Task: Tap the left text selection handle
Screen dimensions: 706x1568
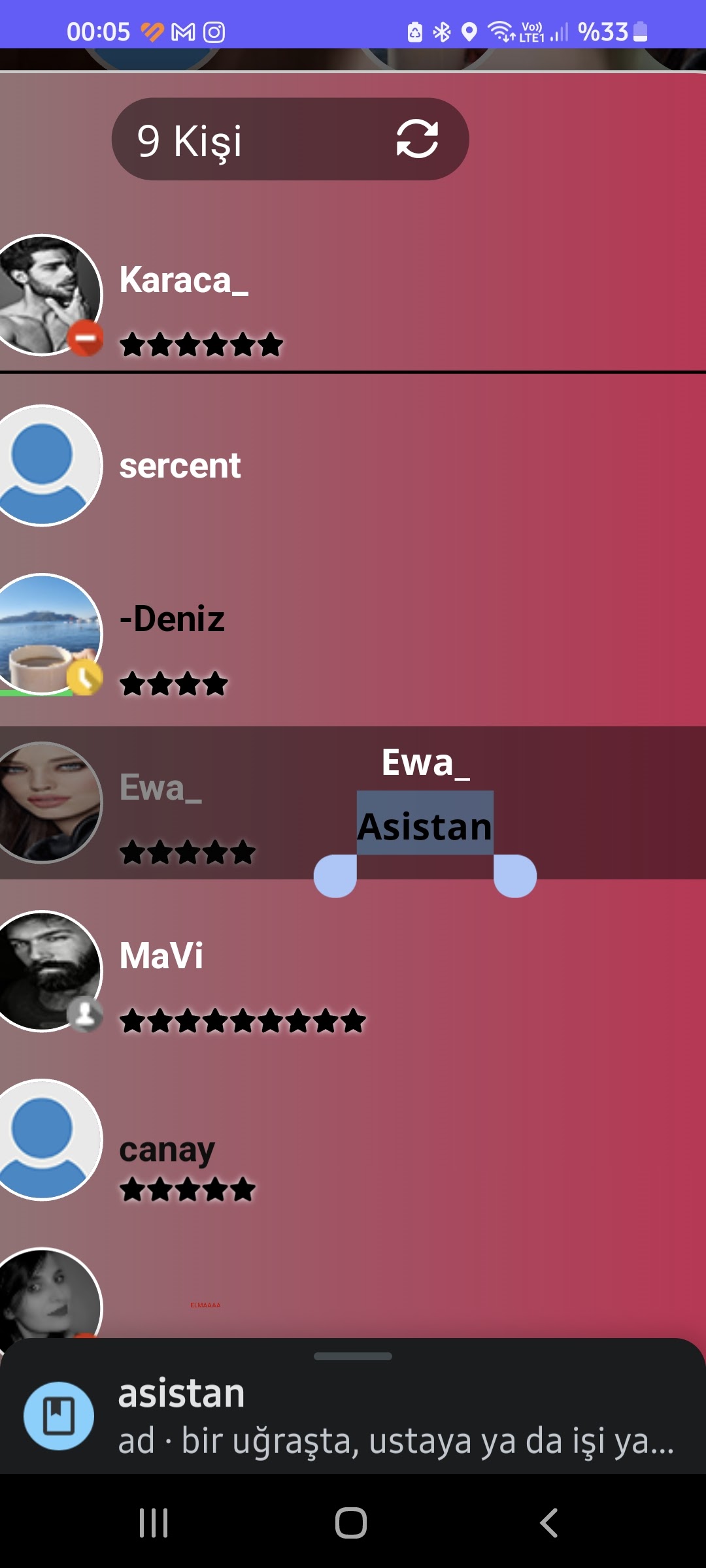Action: 335,875
